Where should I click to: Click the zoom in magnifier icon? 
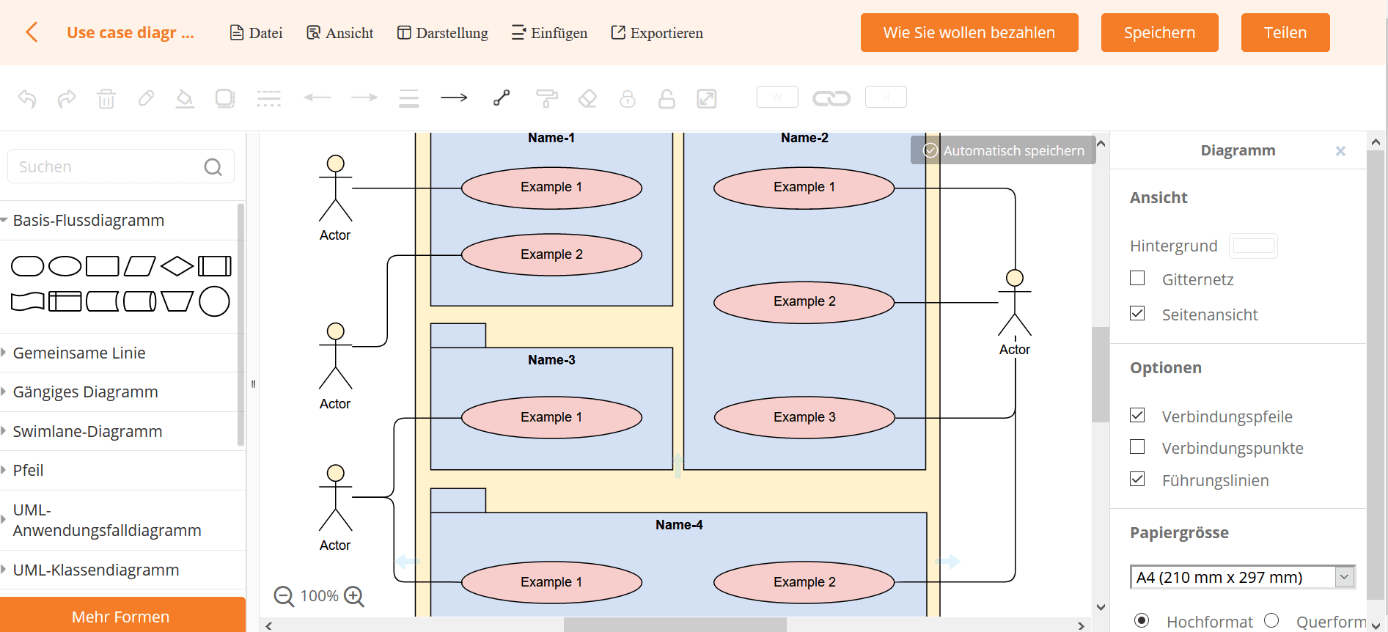pos(354,596)
